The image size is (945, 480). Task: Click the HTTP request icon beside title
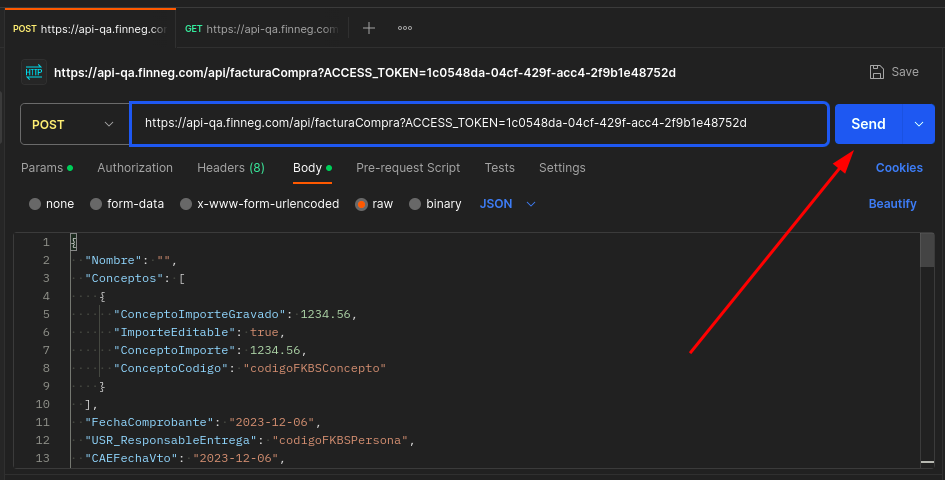click(x=34, y=72)
